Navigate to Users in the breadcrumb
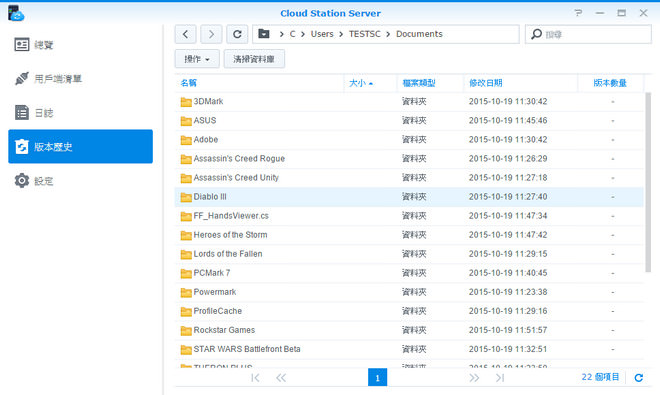 click(x=322, y=34)
